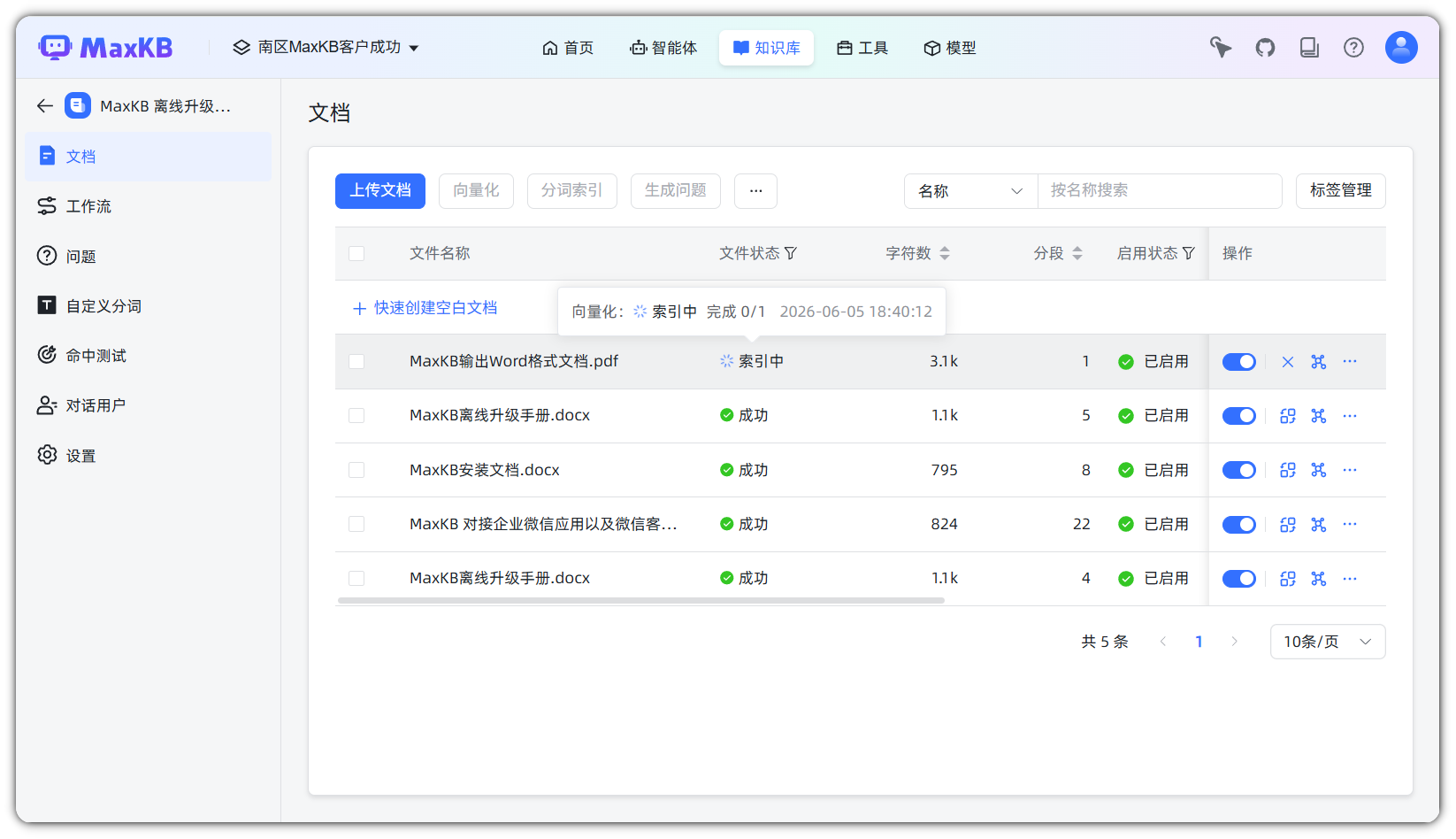This screenshot has width=1456, height=839.
Task: Sort by 字符数 column arrows
Action: point(945,253)
